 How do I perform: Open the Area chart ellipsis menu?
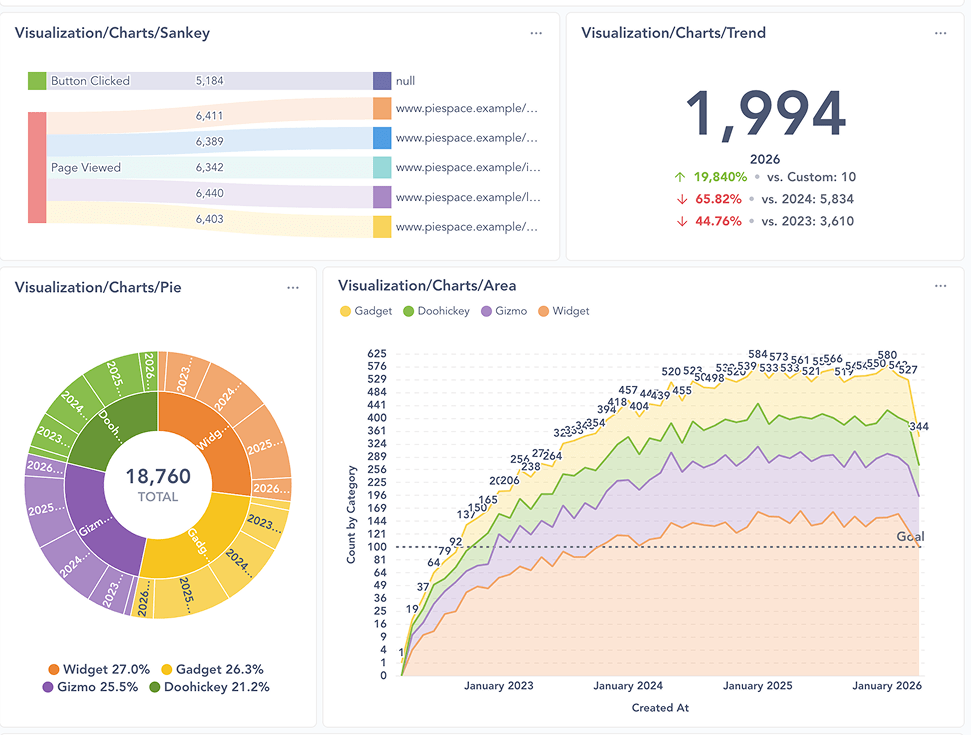pyautogui.click(x=940, y=287)
